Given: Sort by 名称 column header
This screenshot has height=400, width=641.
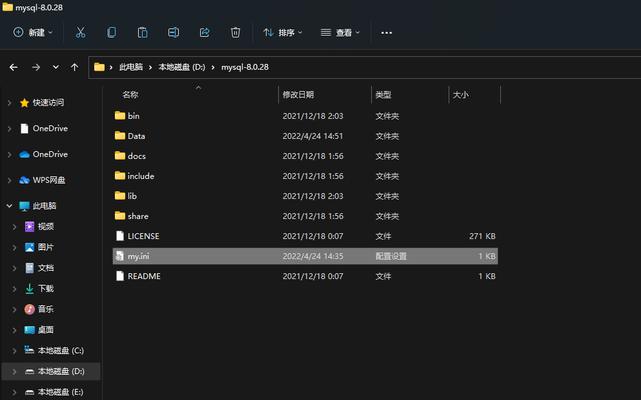Looking at the screenshot, I should pos(130,95).
